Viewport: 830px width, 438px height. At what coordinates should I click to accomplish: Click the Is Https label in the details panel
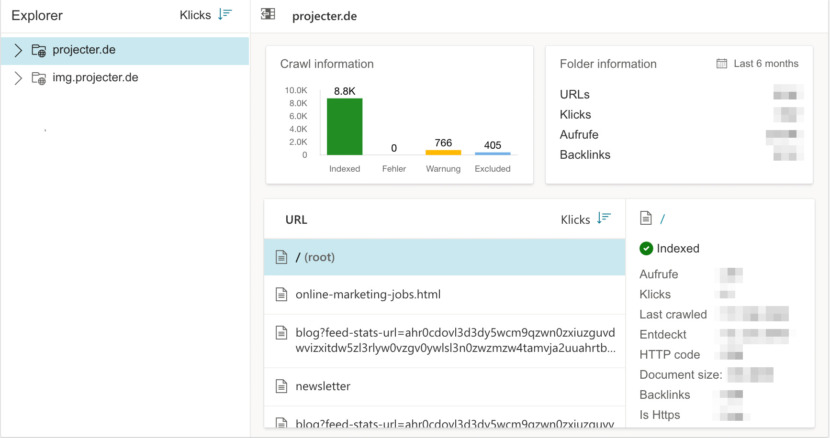click(660, 415)
